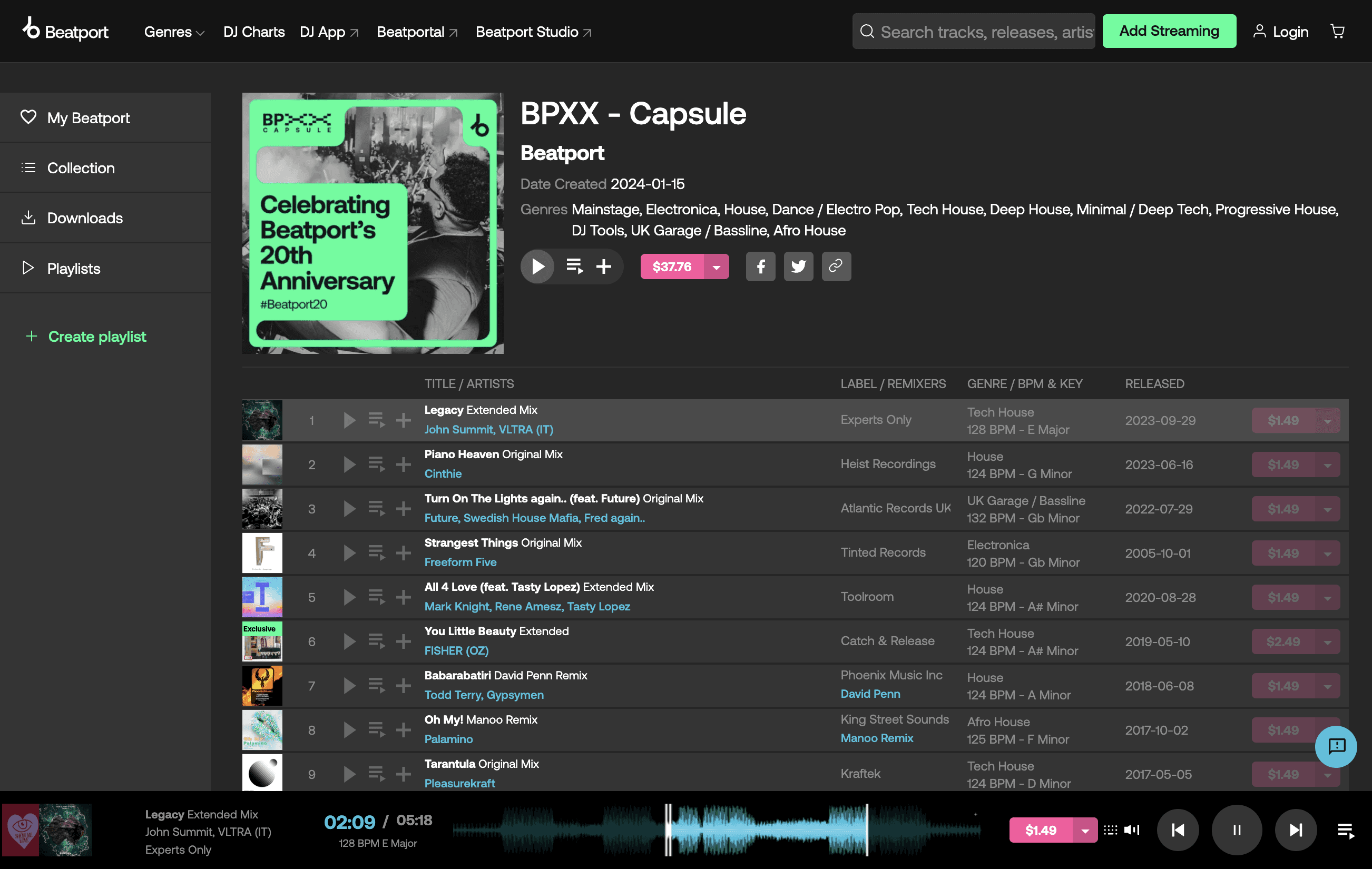Expand price options for You Little Beauty
1372x869 pixels.
pos(1328,642)
